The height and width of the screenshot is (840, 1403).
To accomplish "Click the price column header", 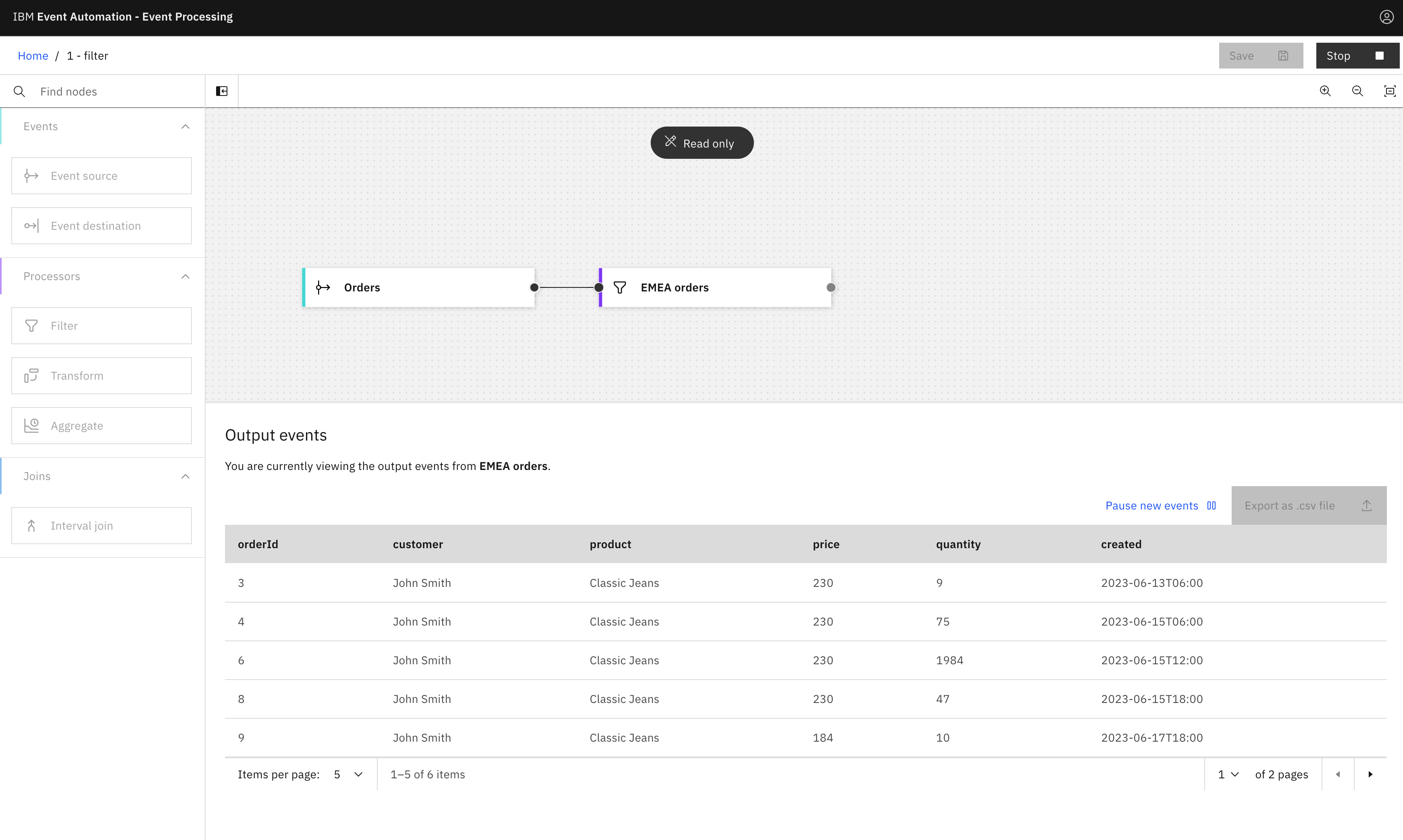I will (x=826, y=544).
